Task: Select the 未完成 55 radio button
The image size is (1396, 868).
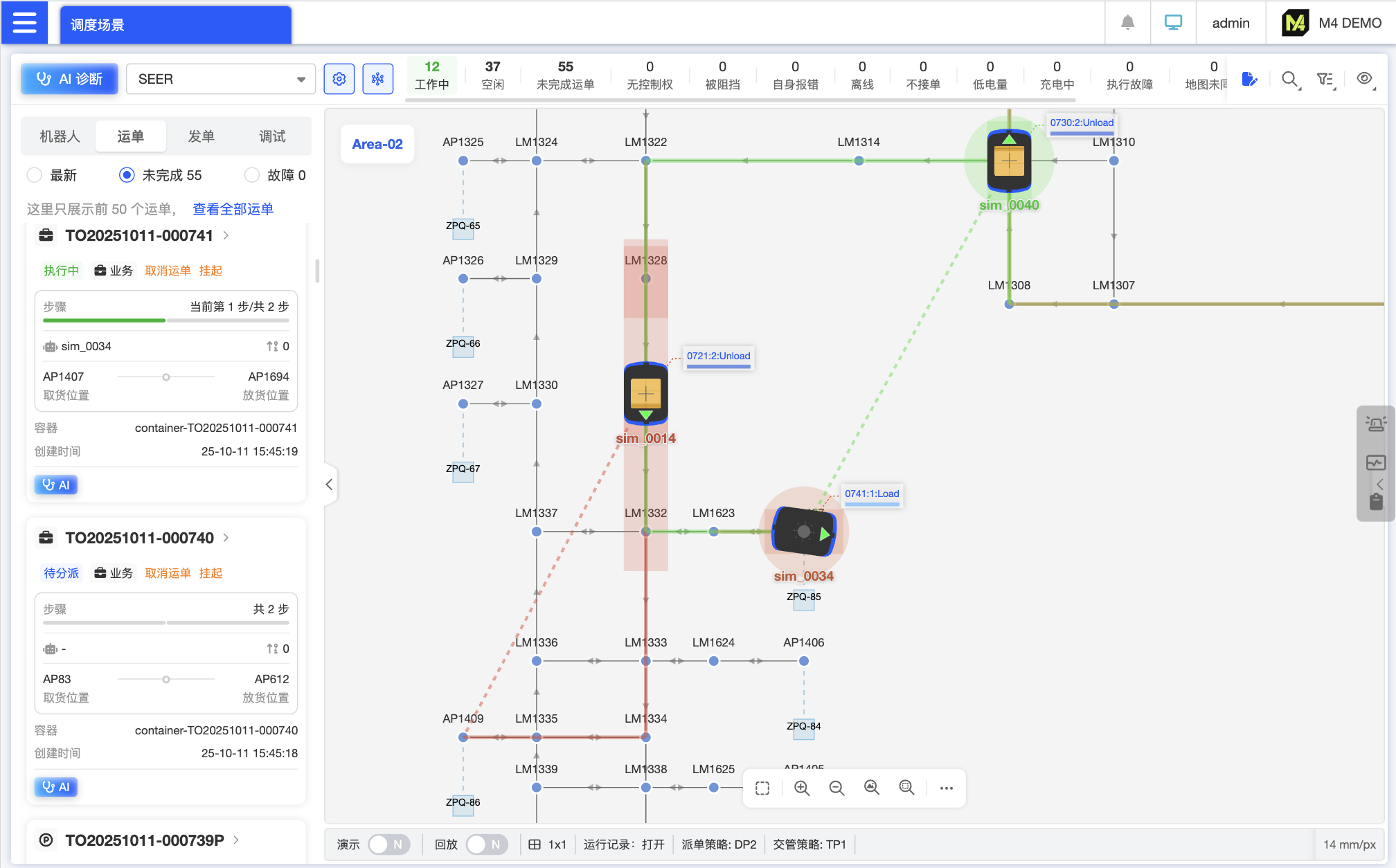Action: point(126,175)
